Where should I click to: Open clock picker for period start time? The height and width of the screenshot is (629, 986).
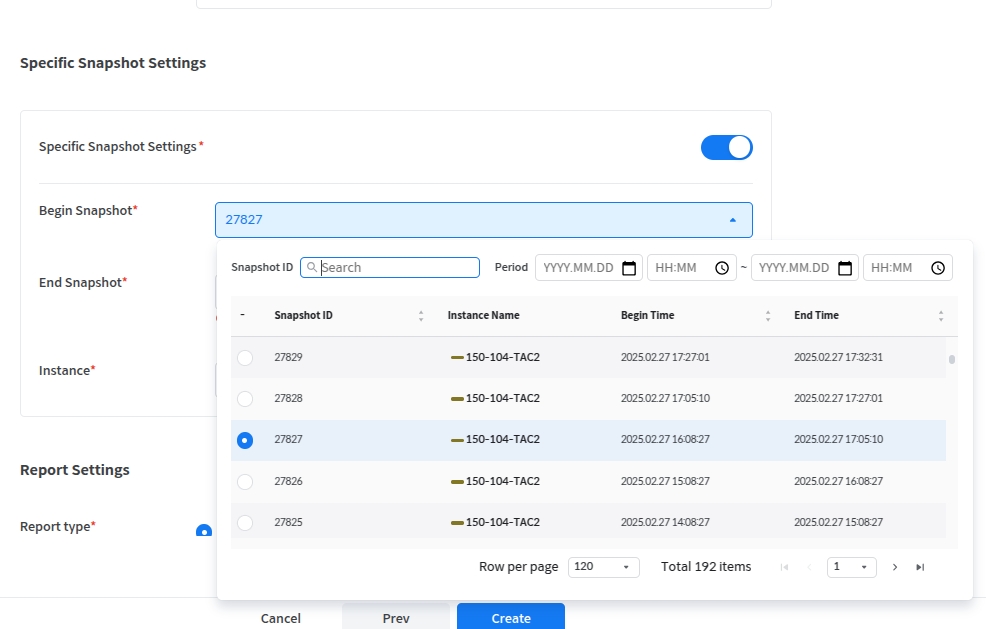coord(722,268)
